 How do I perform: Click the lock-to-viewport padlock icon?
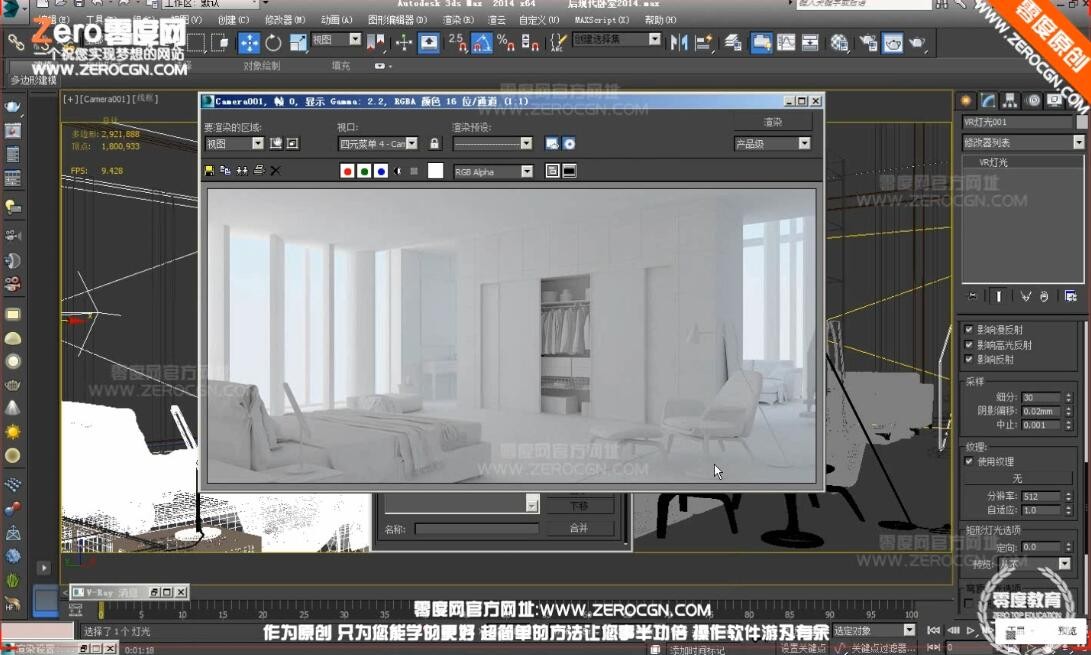(x=434, y=143)
